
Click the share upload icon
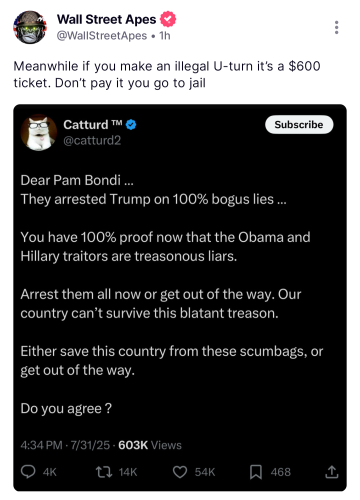tap(332, 472)
